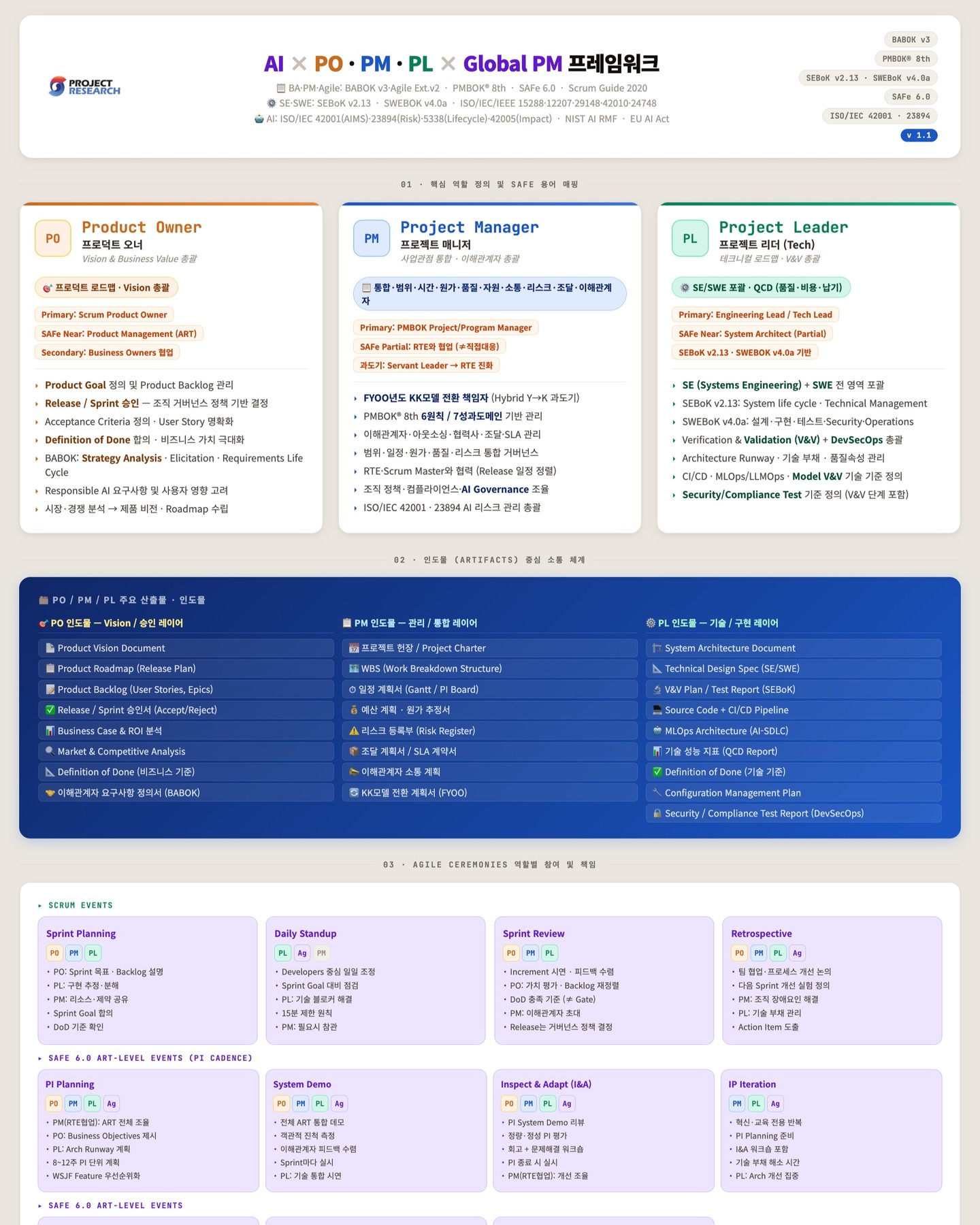Select Source Code + CI/CD Pipeline row
This screenshot has height=1225, width=980.
[794, 710]
